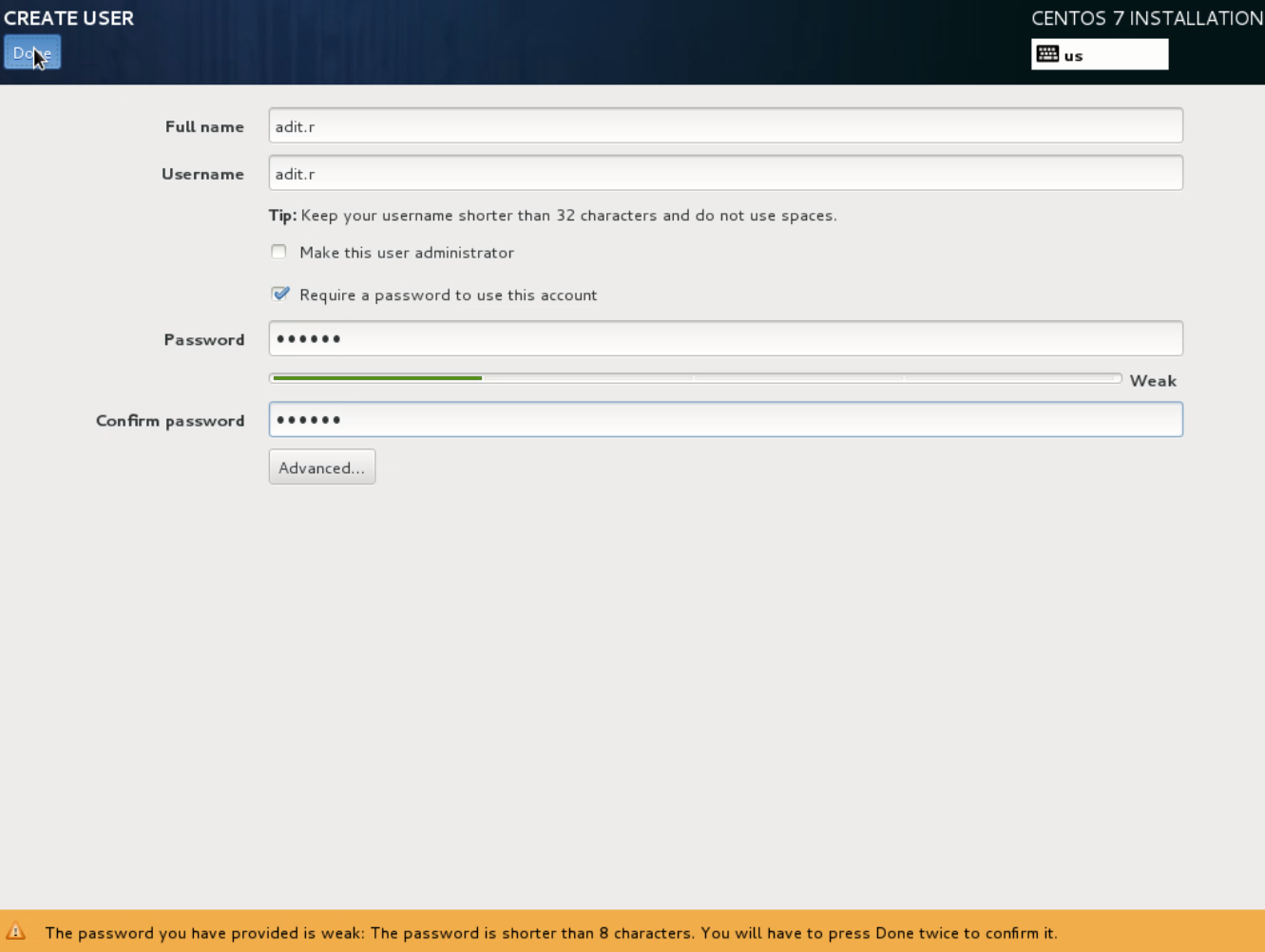Screen dimensions: 1265x952
Task: Click the Full name label
Action: coord(204,126)
